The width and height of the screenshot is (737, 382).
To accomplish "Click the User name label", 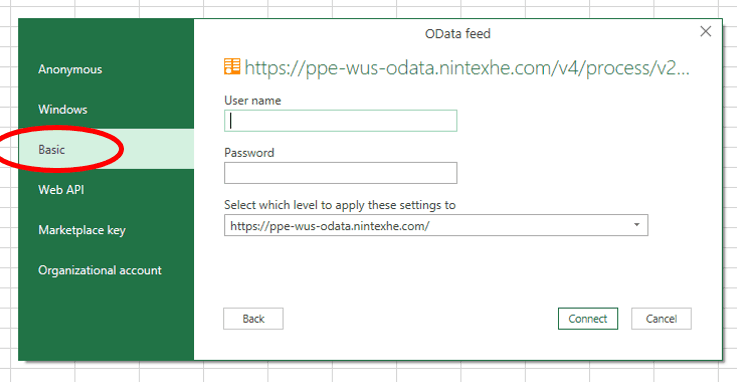I will tap(252, 101).
